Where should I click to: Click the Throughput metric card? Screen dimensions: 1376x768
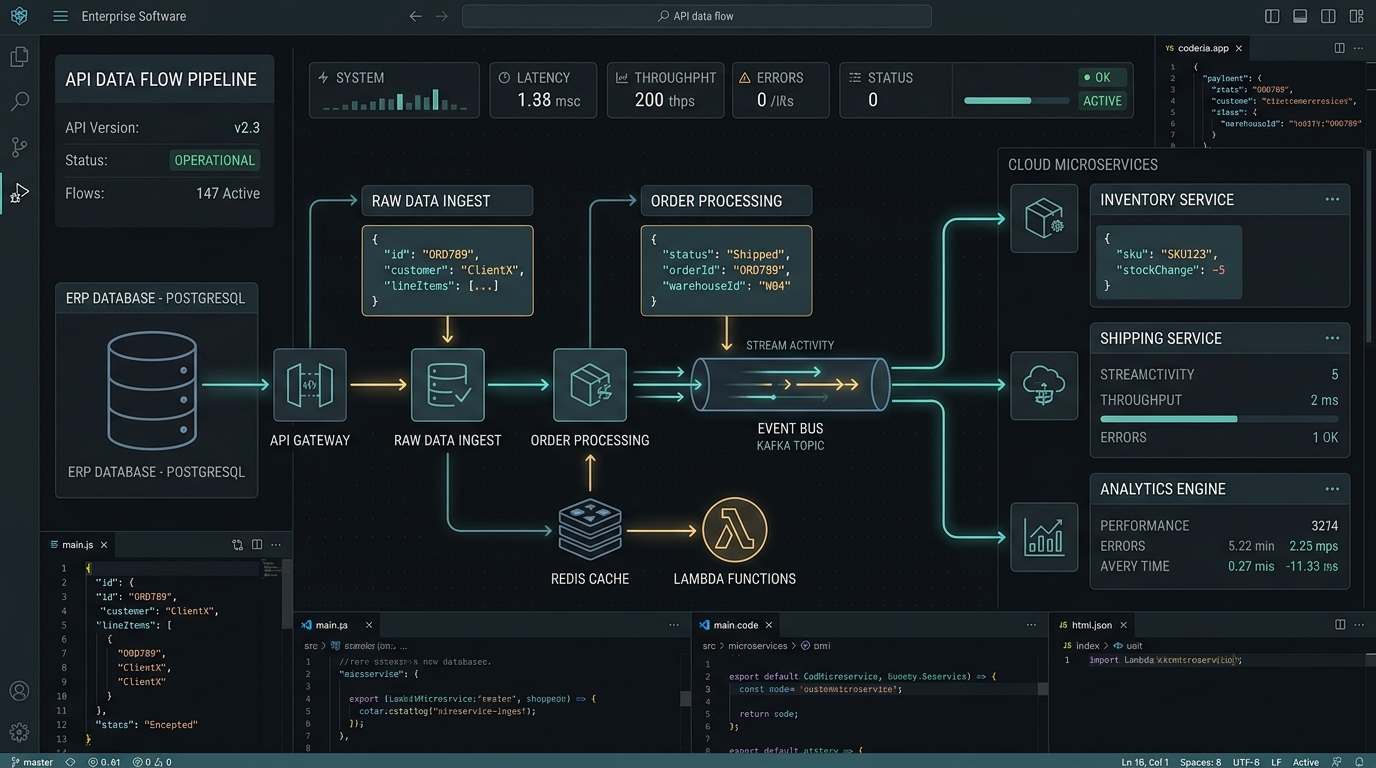click(665, 90)
